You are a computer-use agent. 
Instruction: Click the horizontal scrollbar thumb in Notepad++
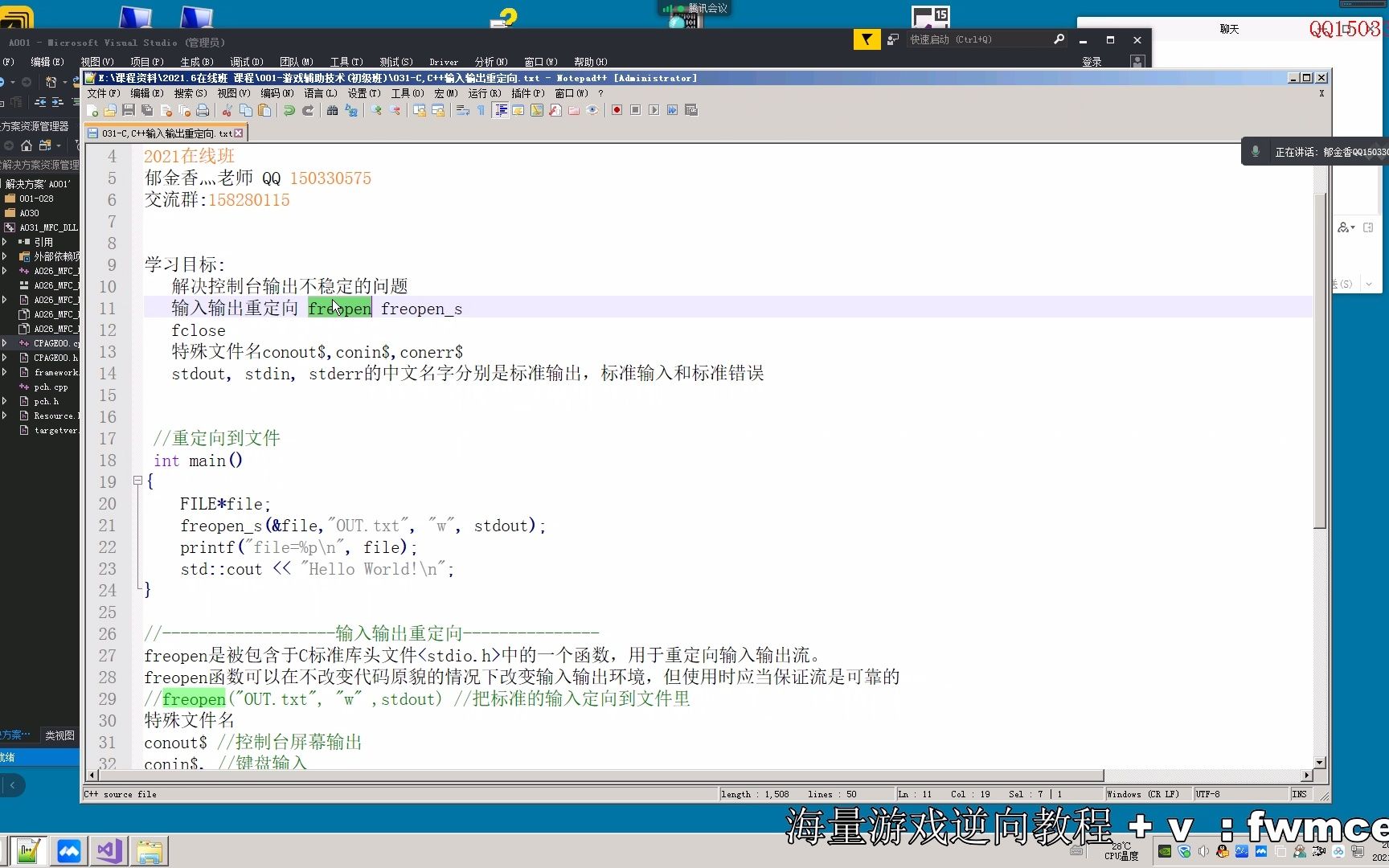point(601,776)
